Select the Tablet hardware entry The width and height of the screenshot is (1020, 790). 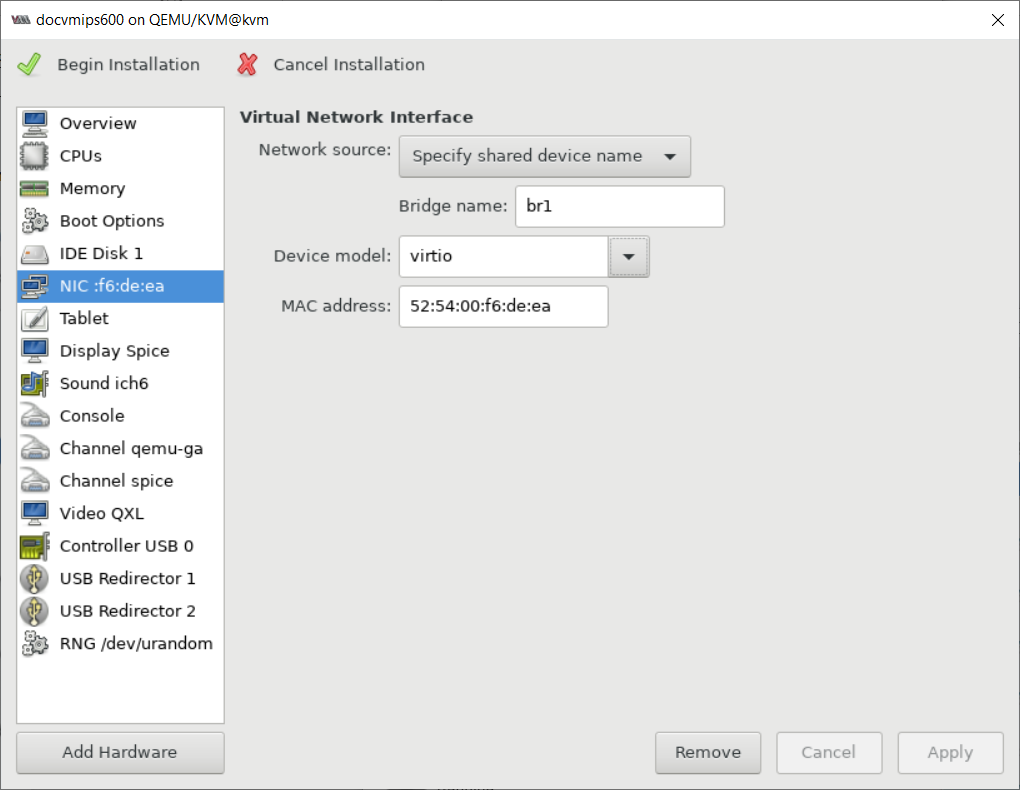coord(120,318)
